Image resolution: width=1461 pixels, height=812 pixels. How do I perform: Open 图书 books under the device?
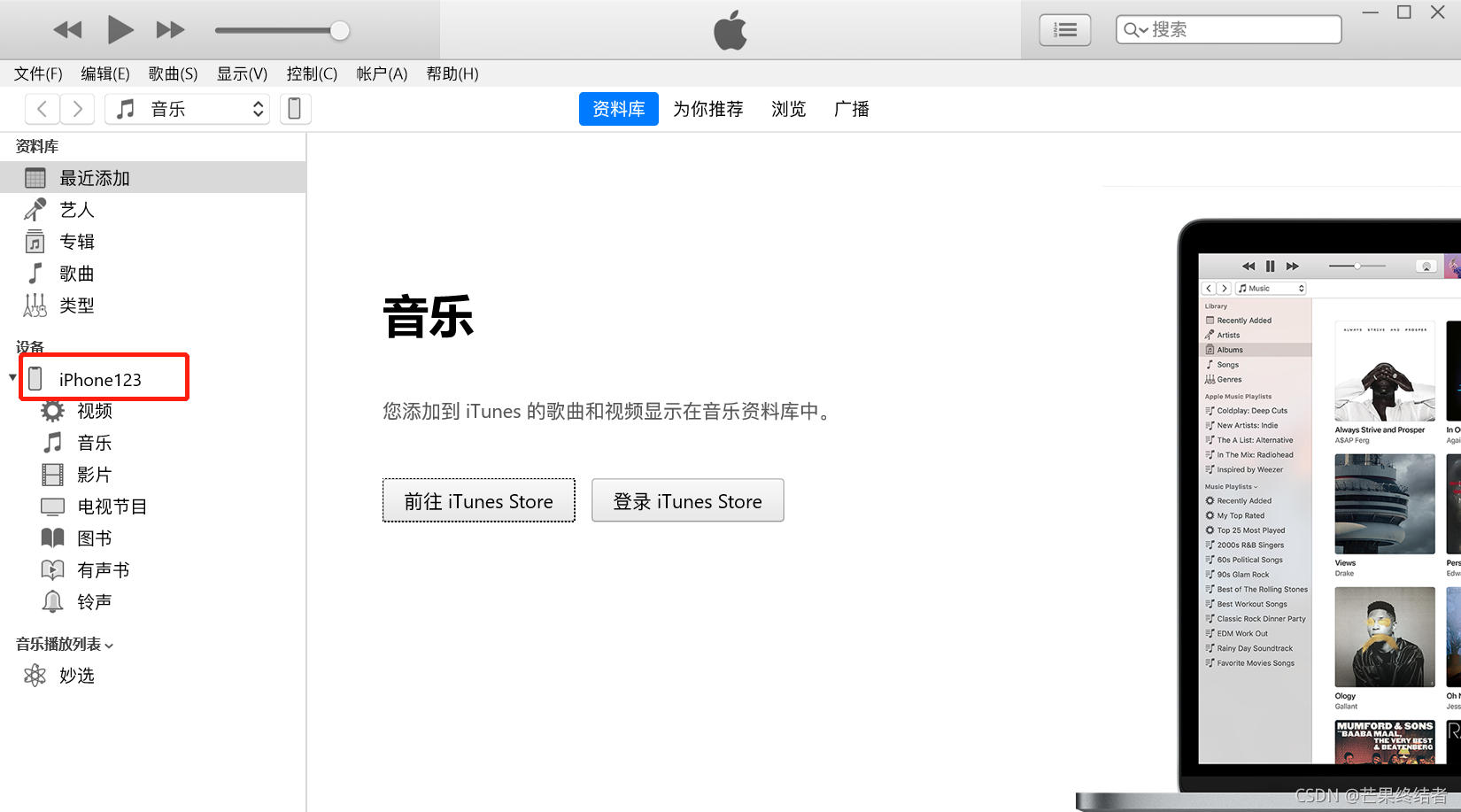pos(94,538)
